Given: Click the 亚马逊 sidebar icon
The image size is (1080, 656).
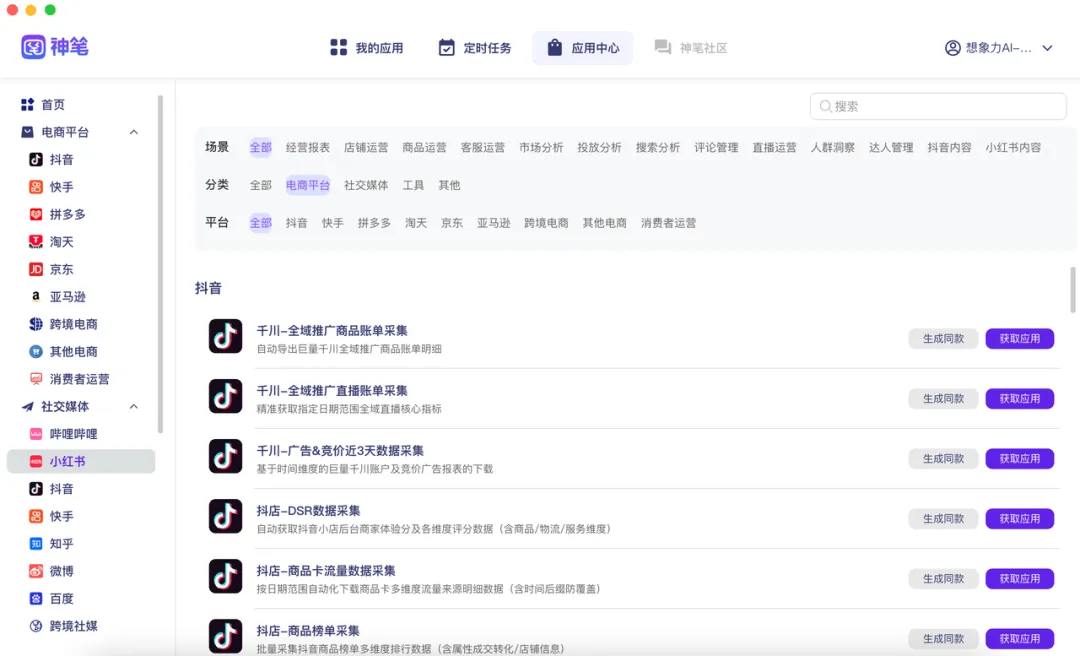Looking at the screenshot, I should point(36,296).
